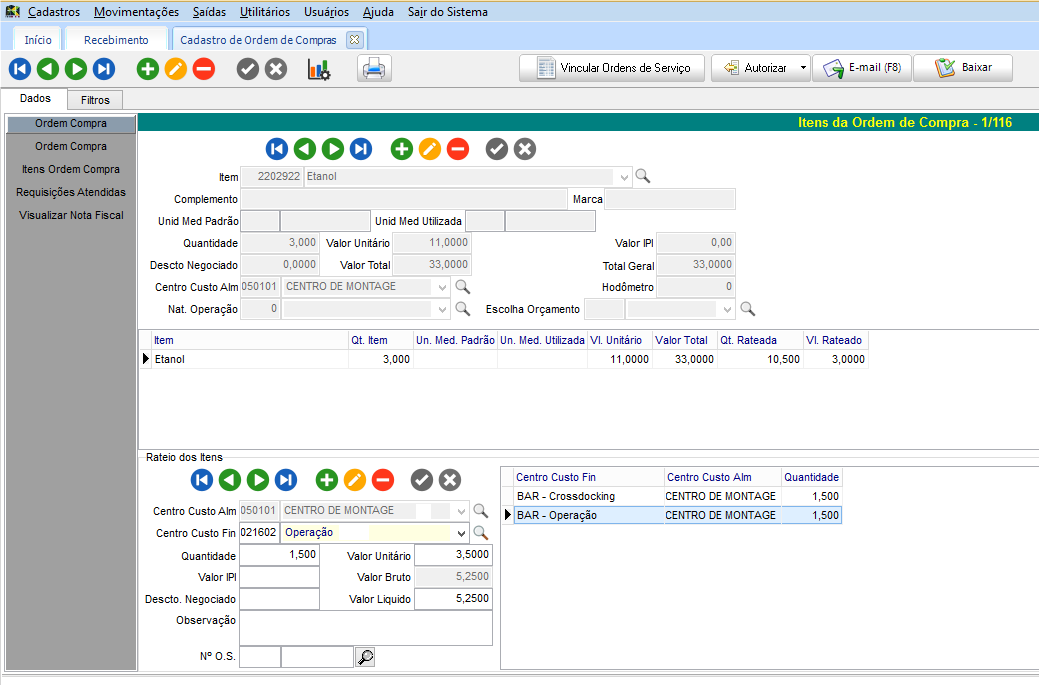Click the magnifier next to the Item field

[643, 176]
